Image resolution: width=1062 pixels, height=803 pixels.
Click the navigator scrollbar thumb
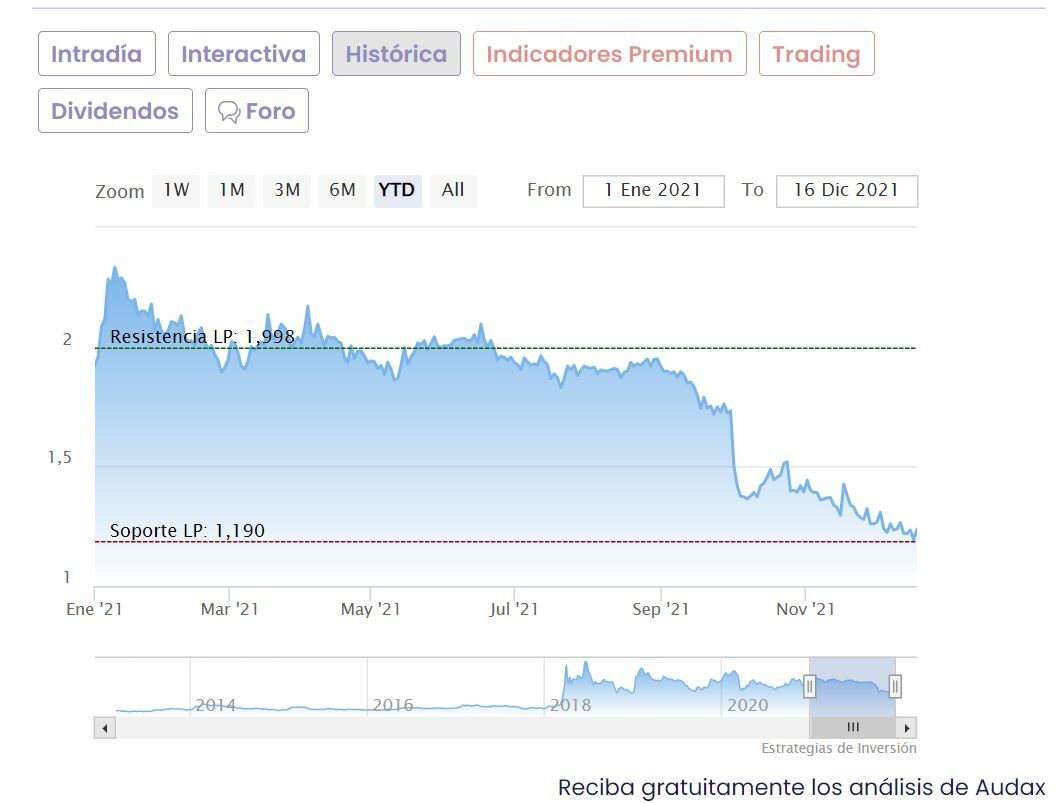click(x=852, y=728)
